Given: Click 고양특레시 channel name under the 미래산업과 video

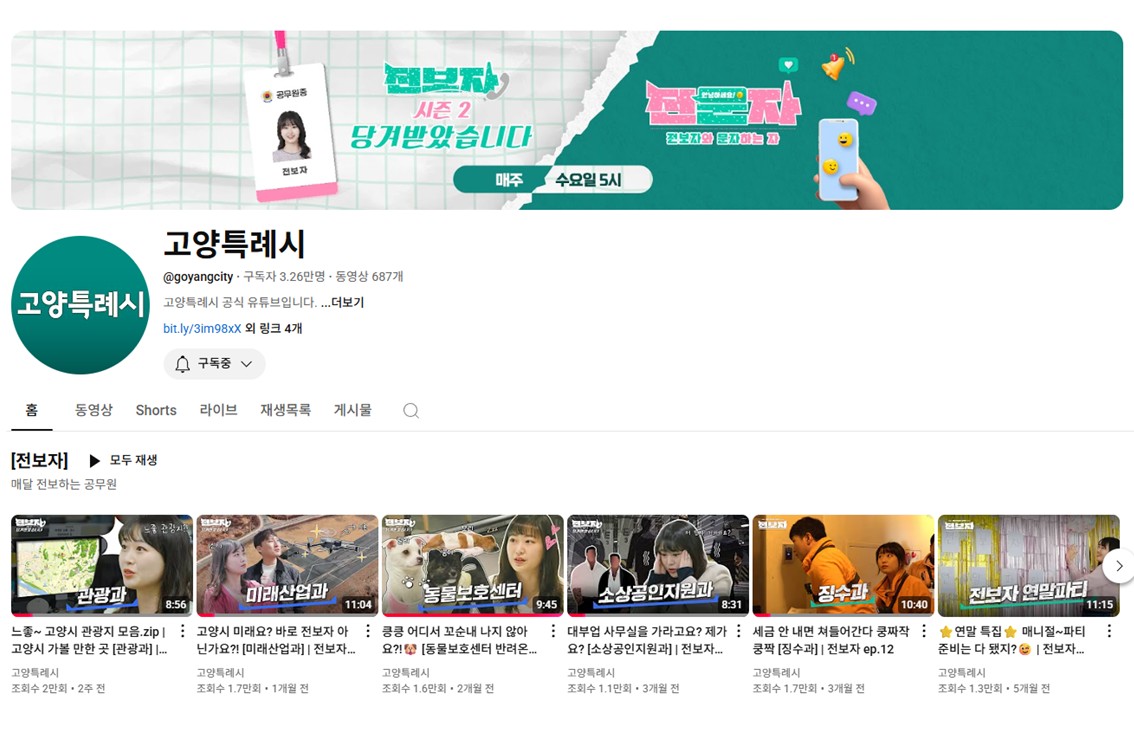Looking at the screenshot, I should [x=221, y=673].
